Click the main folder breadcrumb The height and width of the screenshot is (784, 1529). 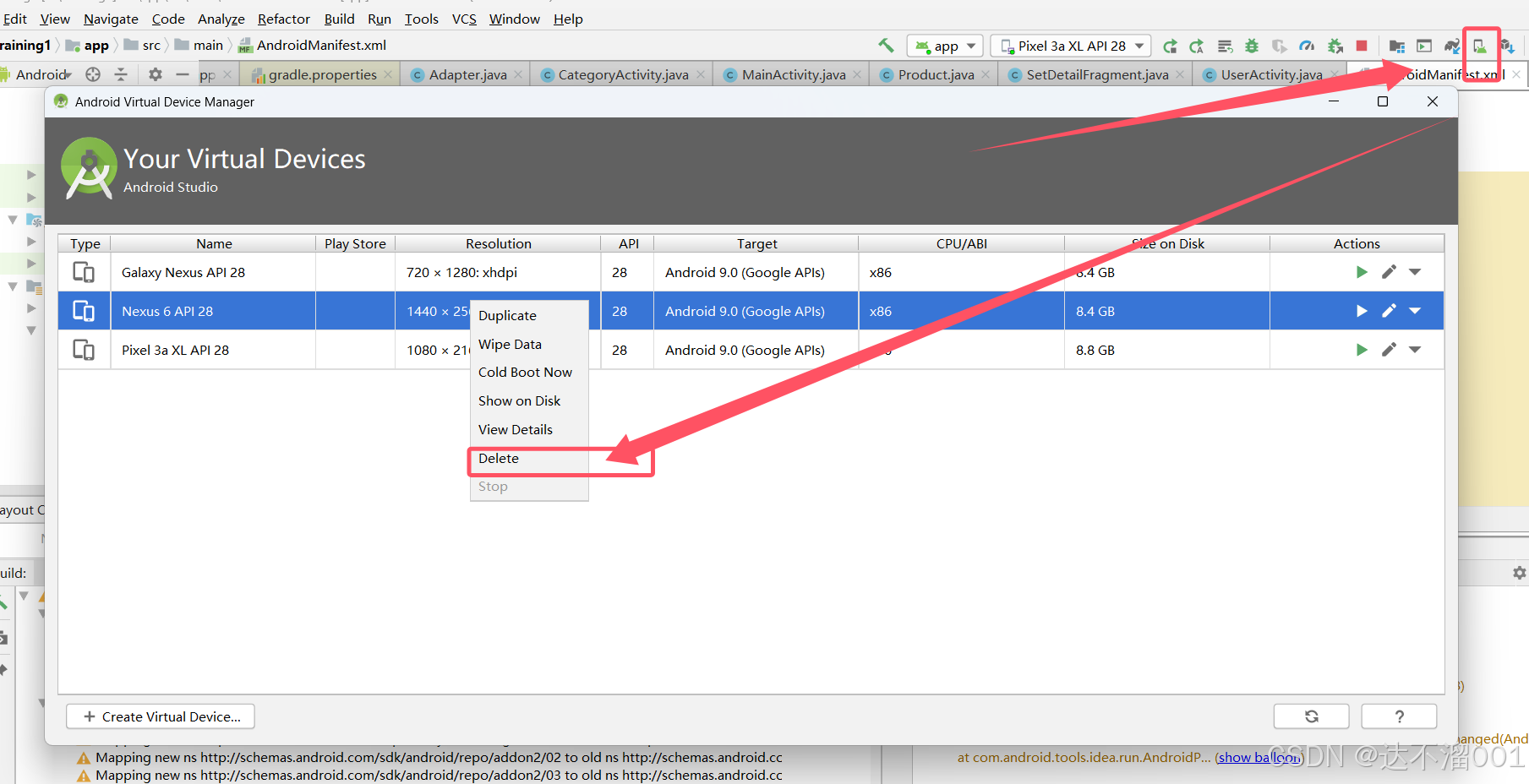click(x=199, y=45)
